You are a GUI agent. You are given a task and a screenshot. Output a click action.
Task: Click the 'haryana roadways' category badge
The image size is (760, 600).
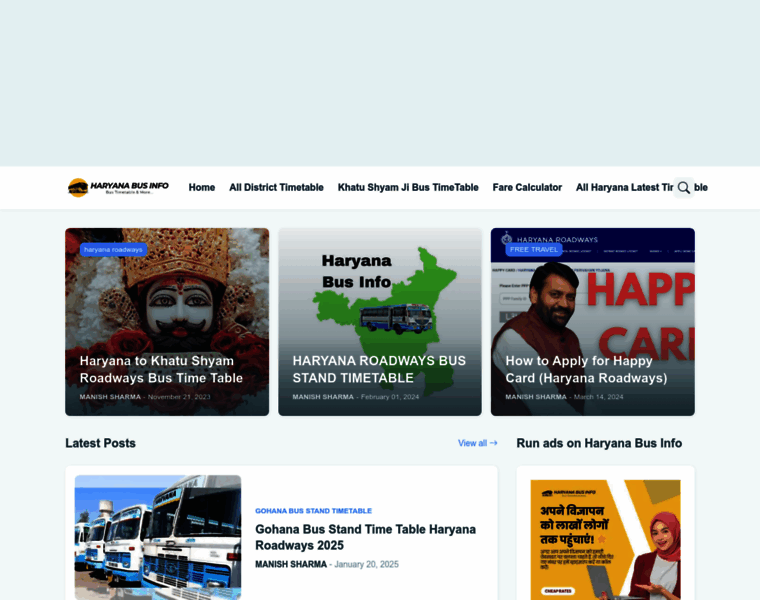[x=113, y=250]
